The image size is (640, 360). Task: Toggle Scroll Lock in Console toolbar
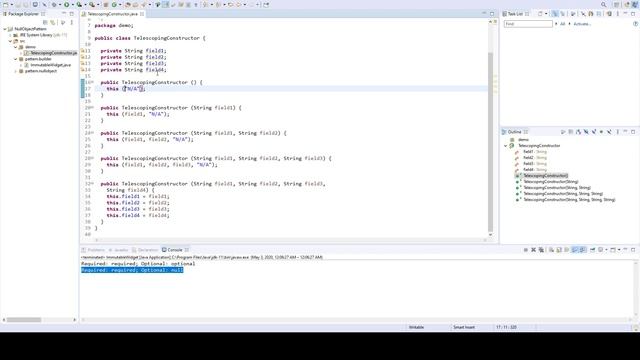pyautogui.click(x=559, y=250)
